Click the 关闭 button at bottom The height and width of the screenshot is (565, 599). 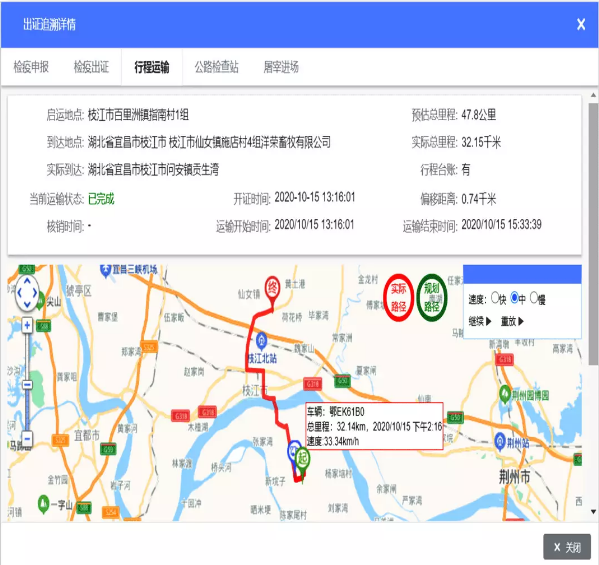567,547
